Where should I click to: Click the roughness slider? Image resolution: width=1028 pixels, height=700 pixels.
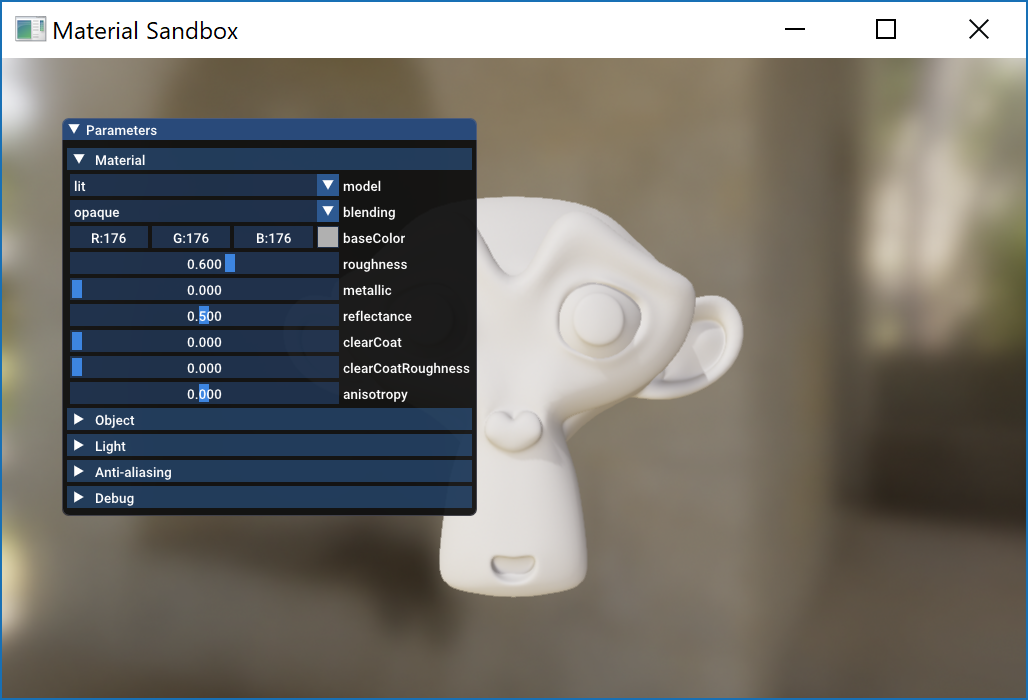(204, 263)
